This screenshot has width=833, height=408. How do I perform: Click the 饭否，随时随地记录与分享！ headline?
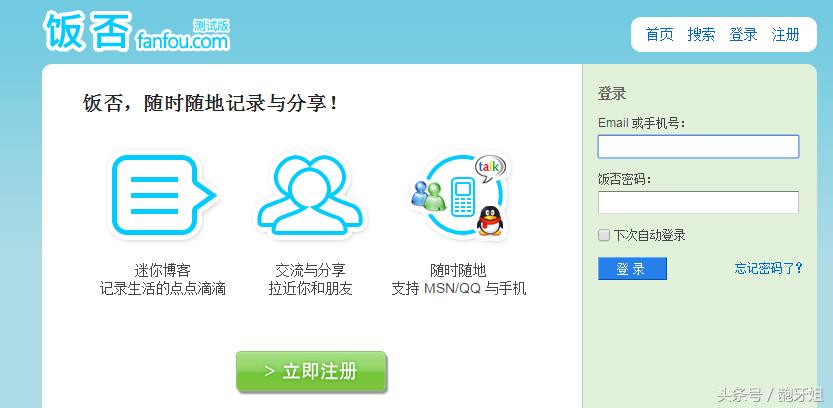(211, 103)
